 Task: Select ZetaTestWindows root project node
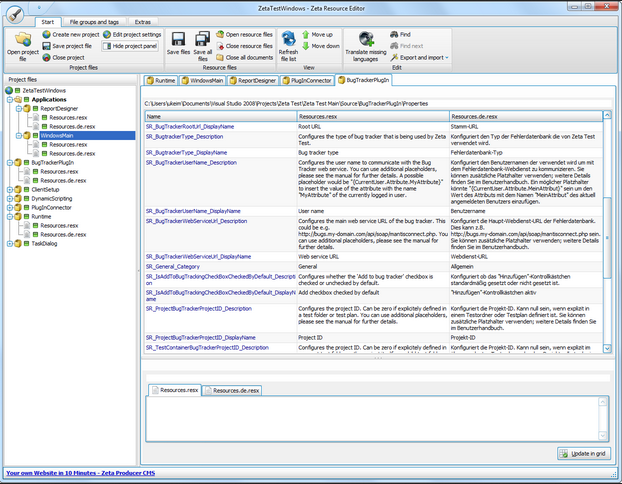point(44,90)
